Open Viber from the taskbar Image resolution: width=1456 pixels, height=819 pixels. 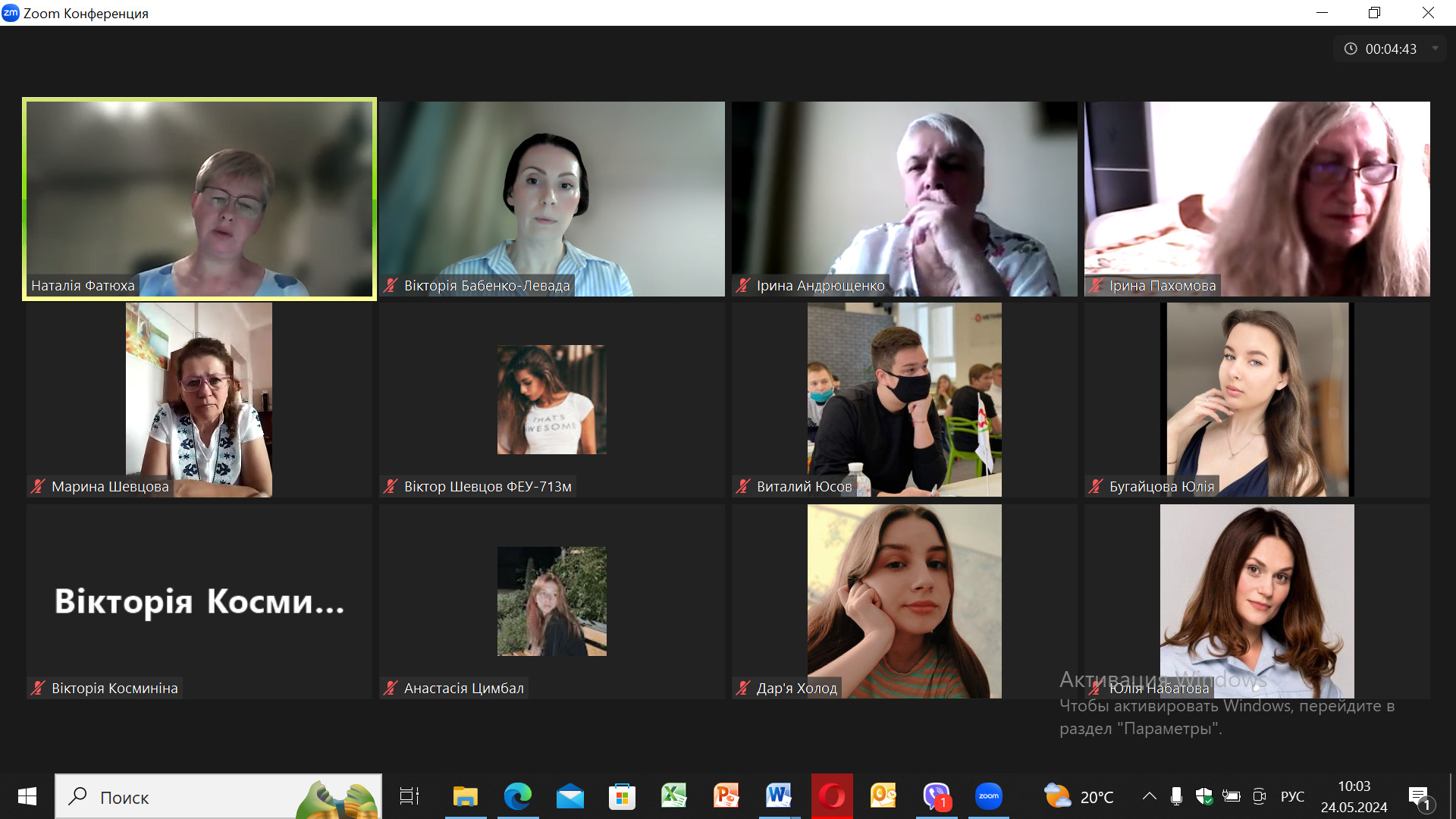pos(936,796)
